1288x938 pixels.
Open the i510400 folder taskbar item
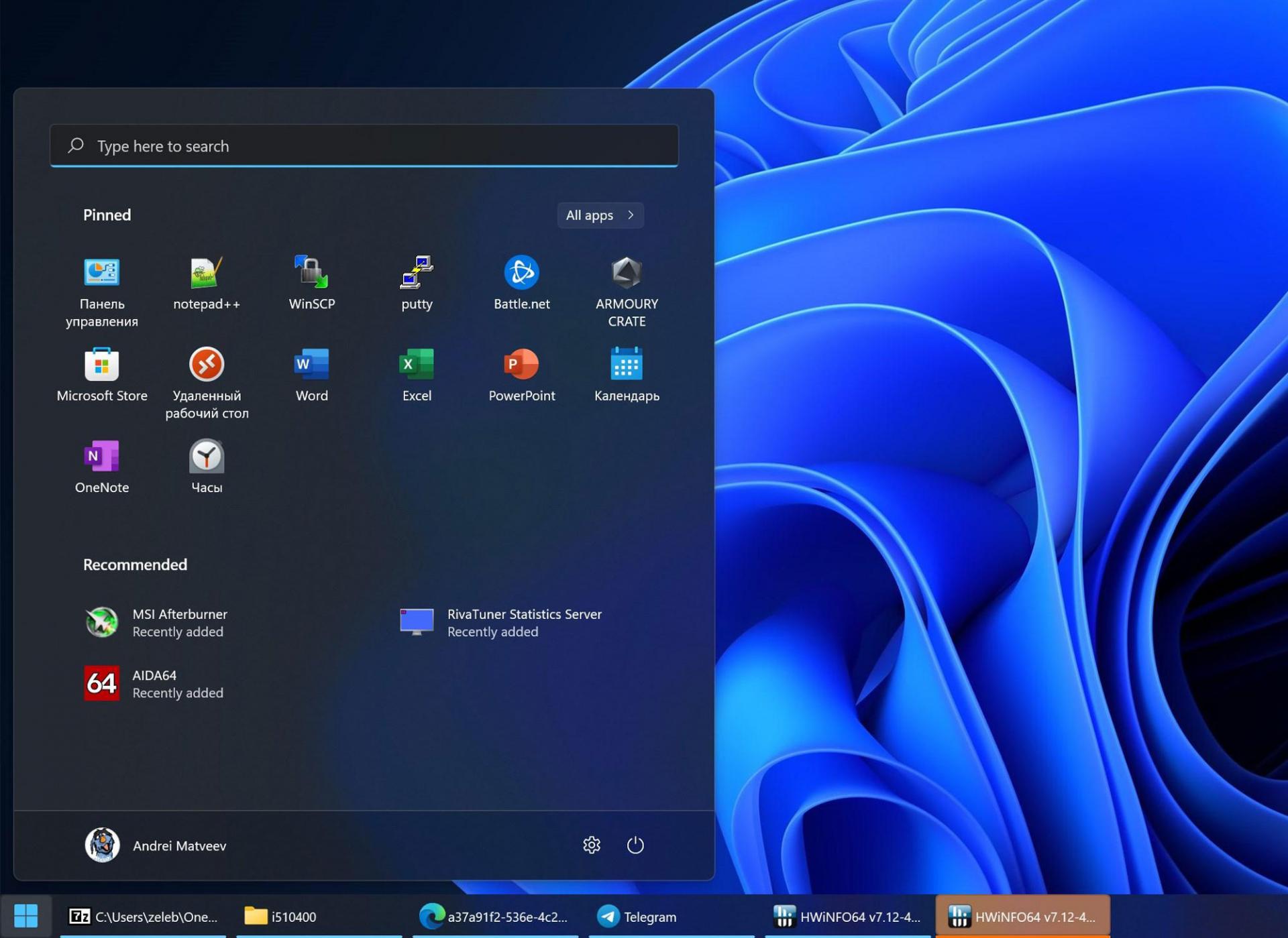319,916
